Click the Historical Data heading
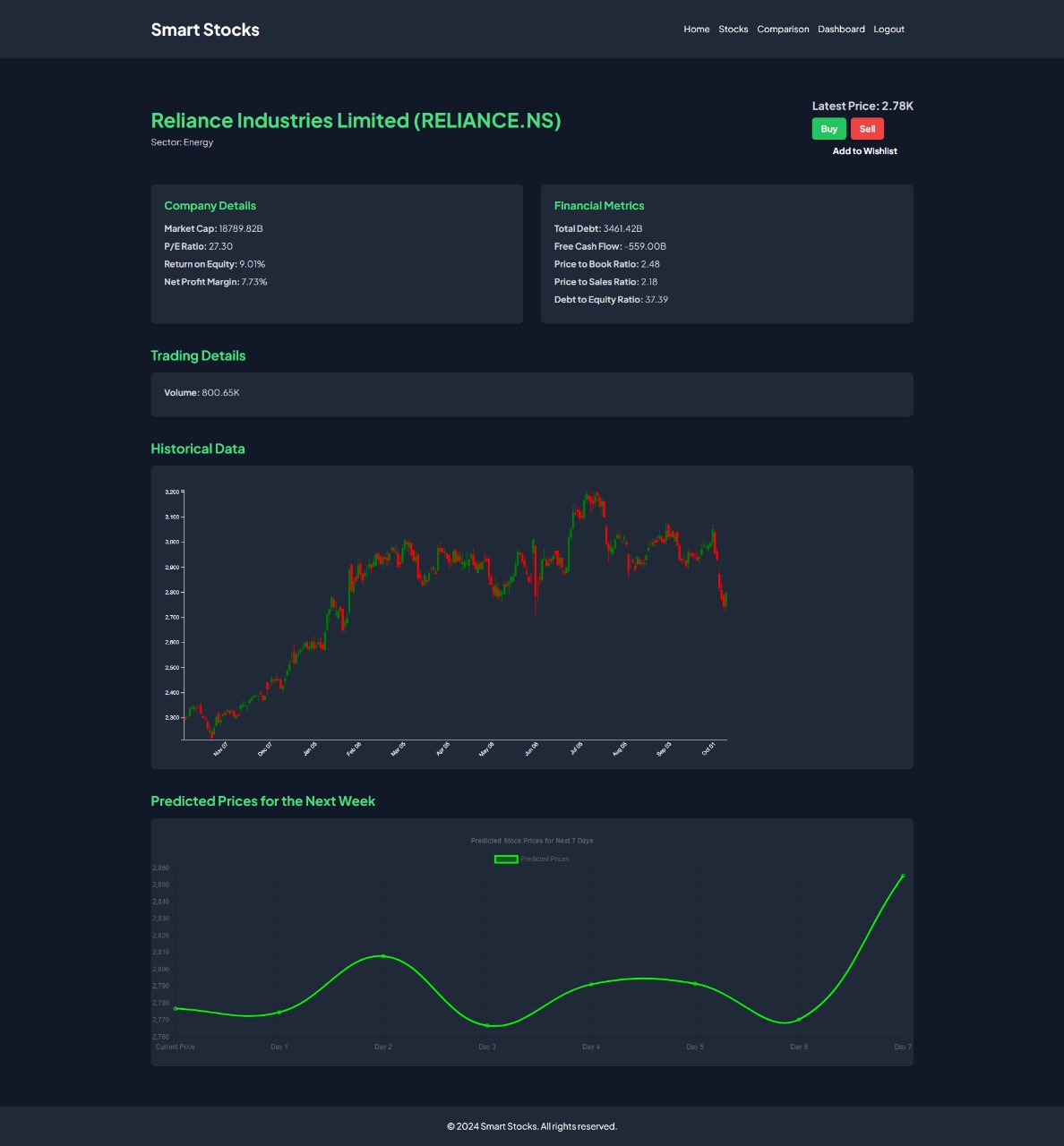Screen dimensions: 1064x1146 pos(197,449)
